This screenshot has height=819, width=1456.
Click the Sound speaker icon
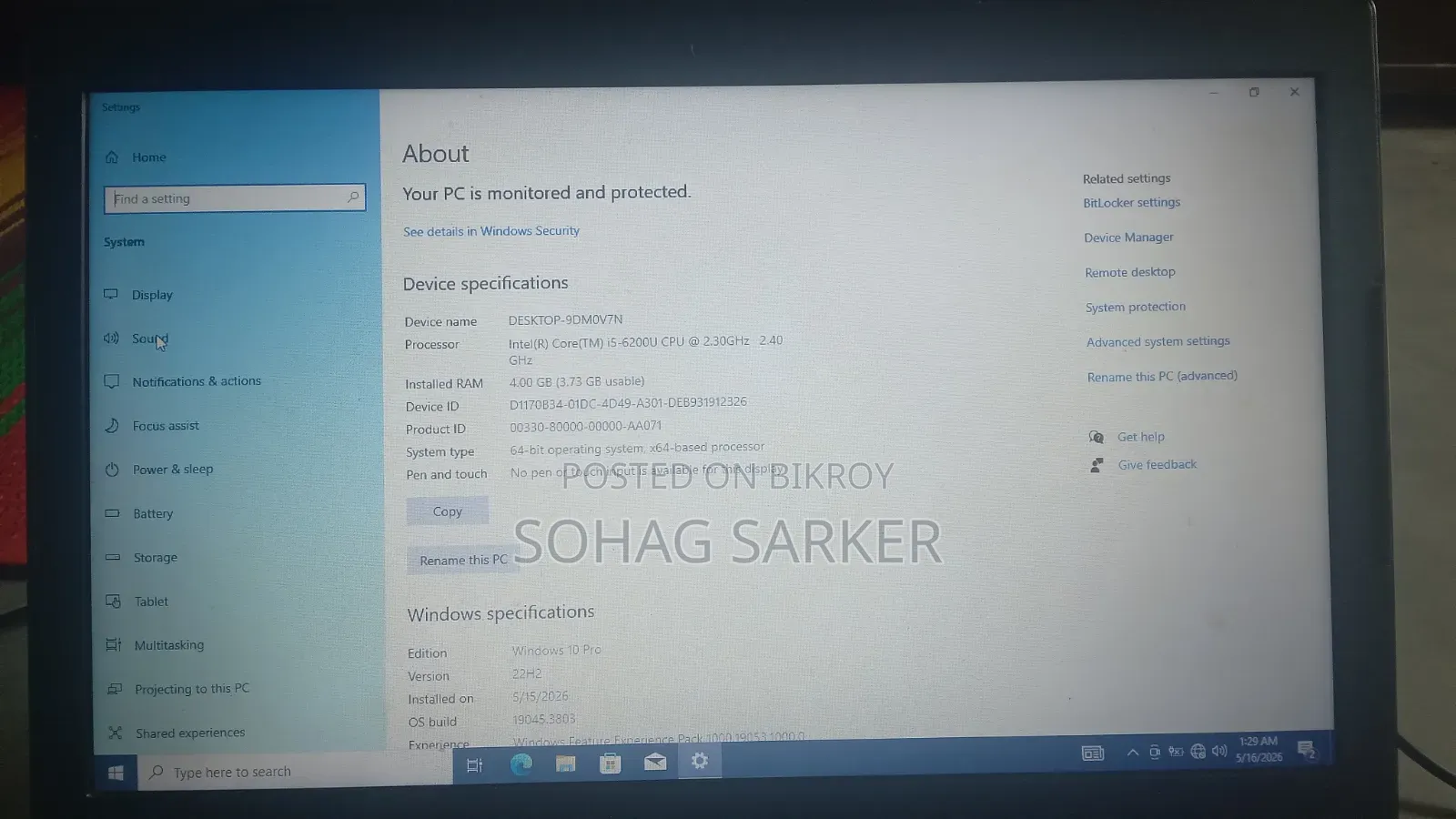[x=111, y=338]
